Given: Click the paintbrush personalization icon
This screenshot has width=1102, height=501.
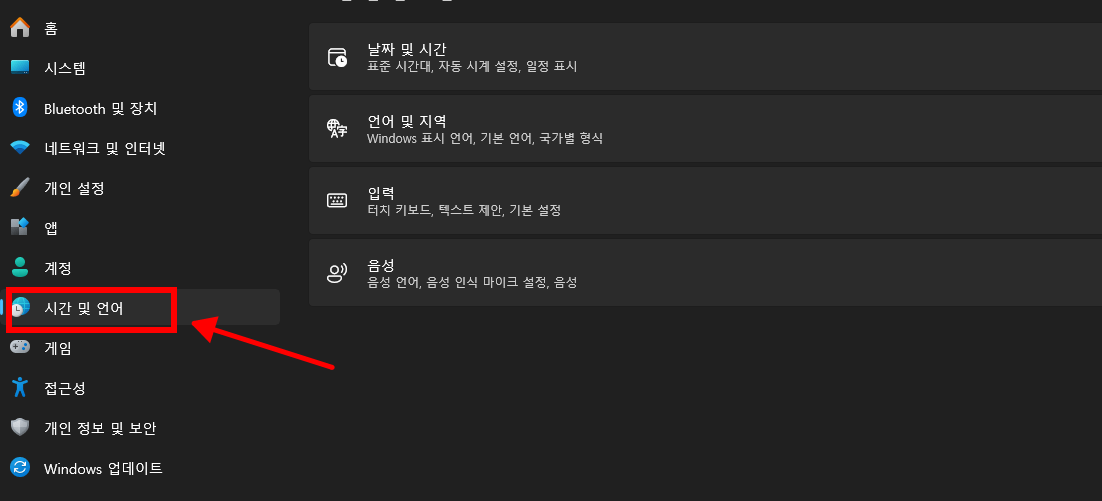Looking at the screenshot, I should tap(20, 188).
